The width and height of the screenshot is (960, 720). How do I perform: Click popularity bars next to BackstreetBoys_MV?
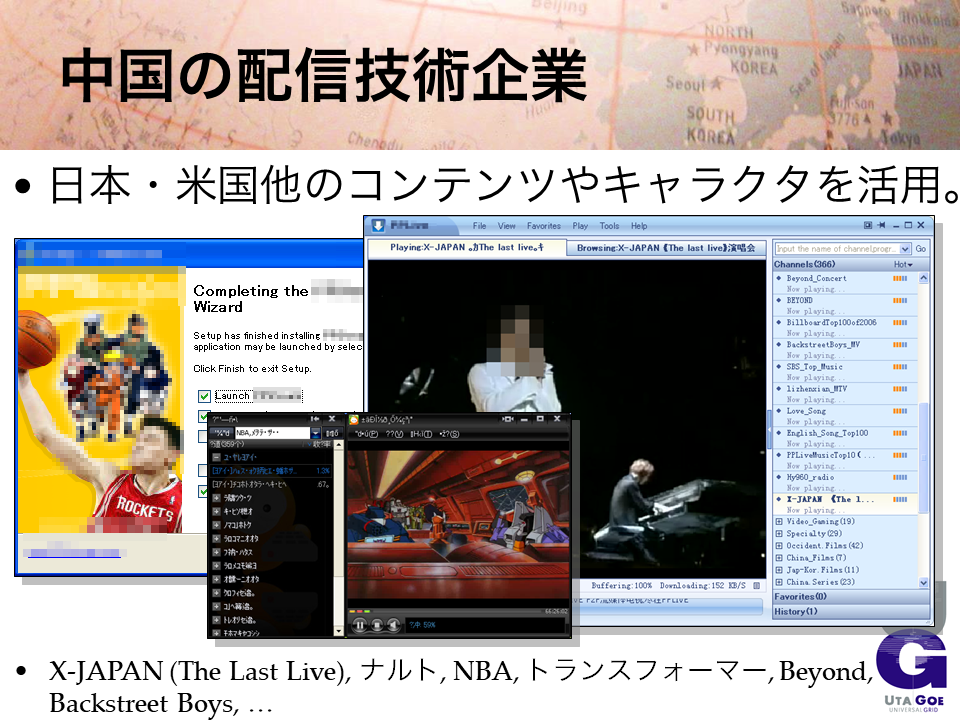coord(900,345)
